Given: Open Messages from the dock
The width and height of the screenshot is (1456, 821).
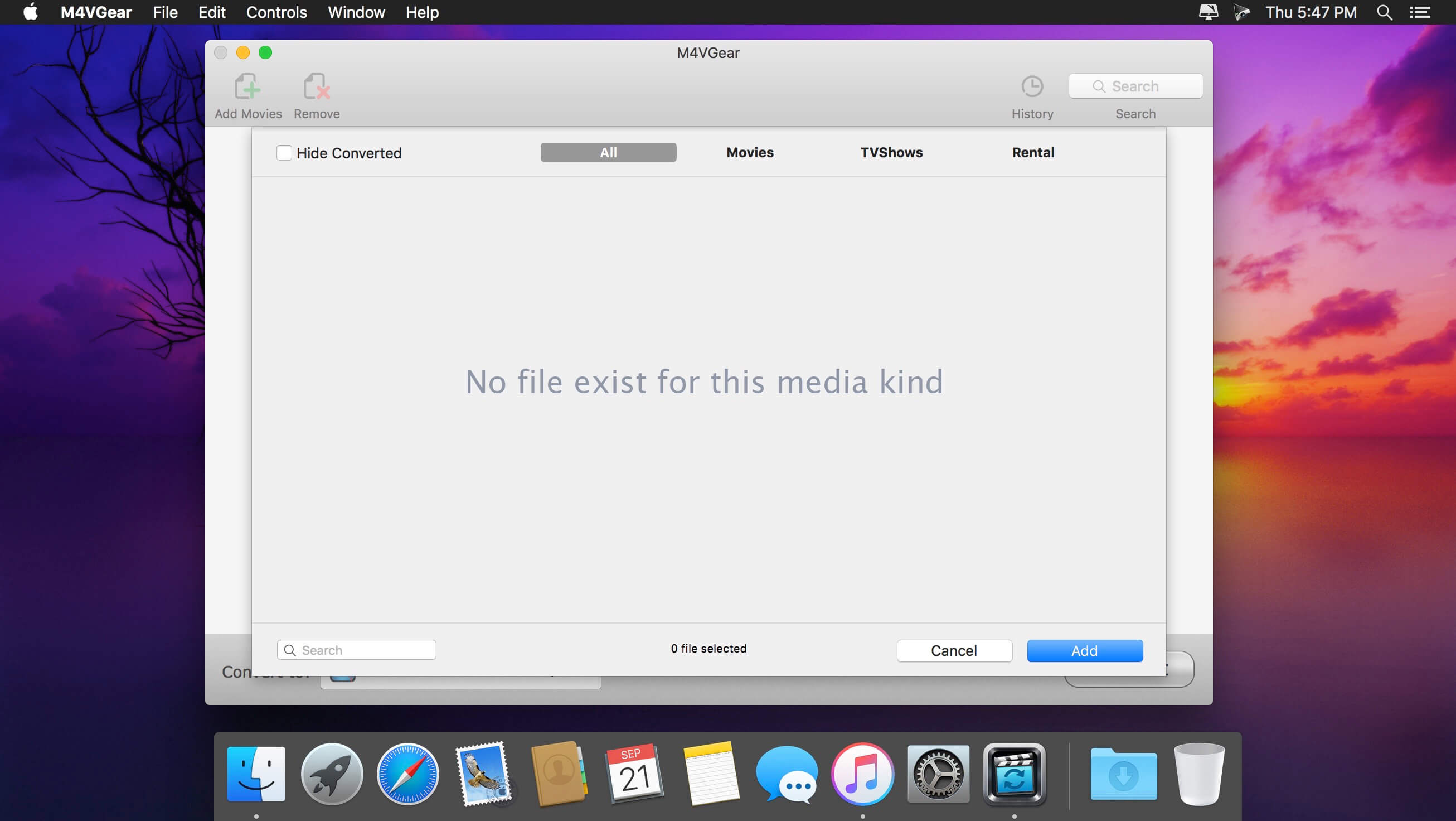Looking at the screenshot, I should [x=787, y=774].
